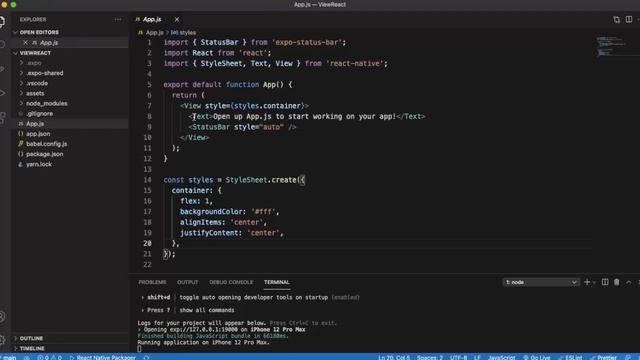Open the Explorer view in the activity bar
Viewport: 640px width, 360px height.
click(2, 21)
